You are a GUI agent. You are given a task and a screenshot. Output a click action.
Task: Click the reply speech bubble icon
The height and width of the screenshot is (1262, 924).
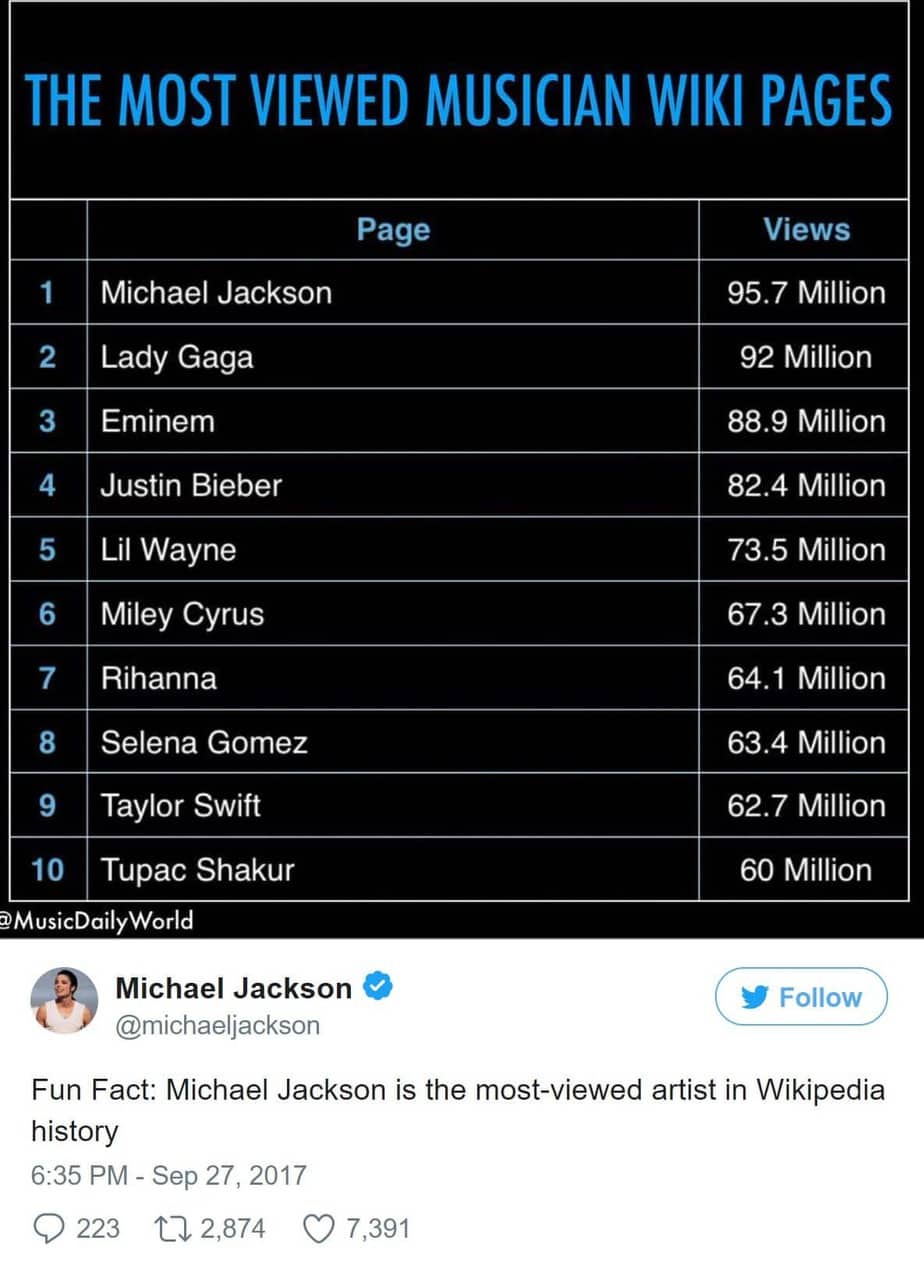click(x=48, y=1228)
